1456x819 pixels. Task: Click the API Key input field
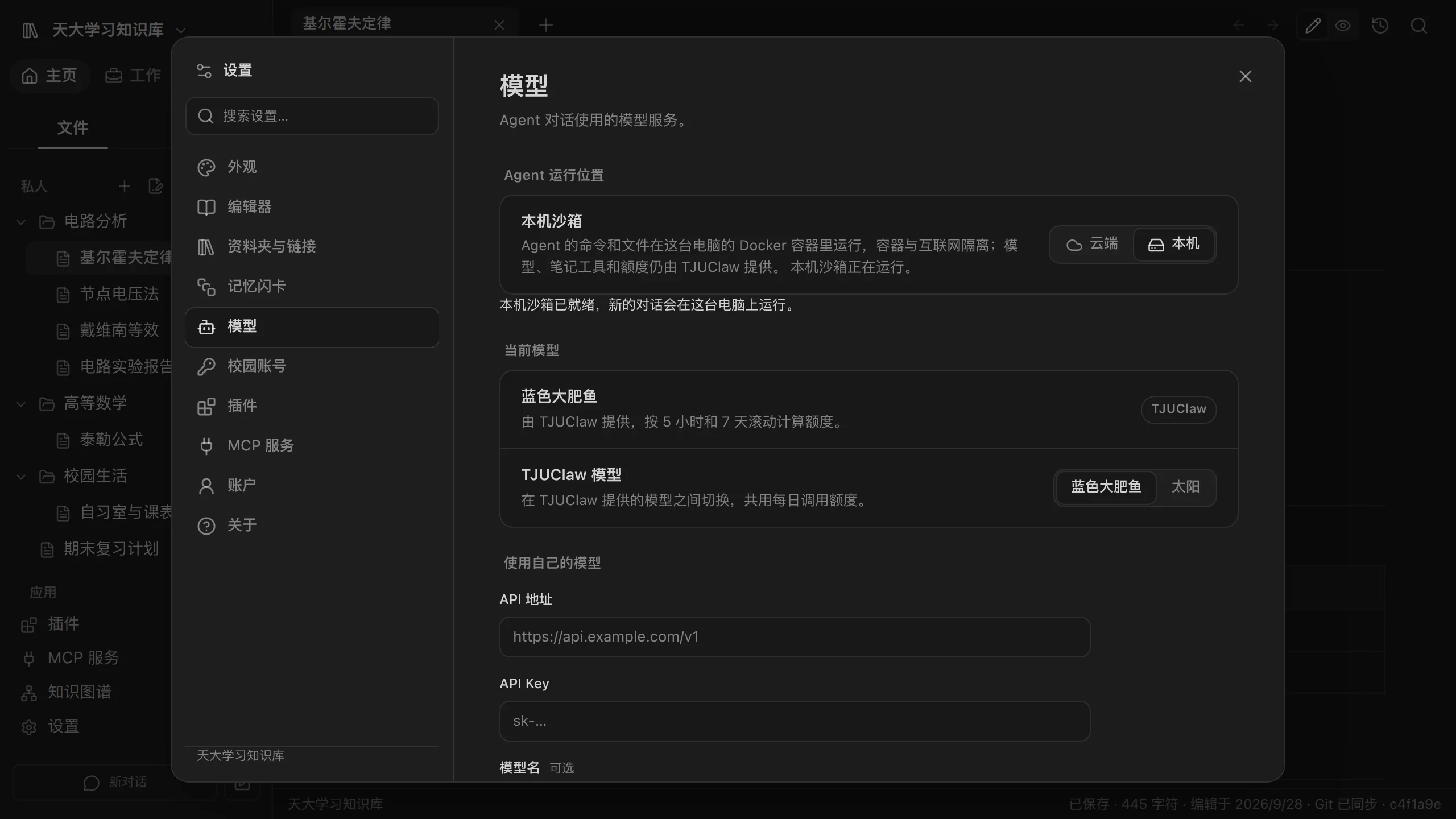[795, 721]
